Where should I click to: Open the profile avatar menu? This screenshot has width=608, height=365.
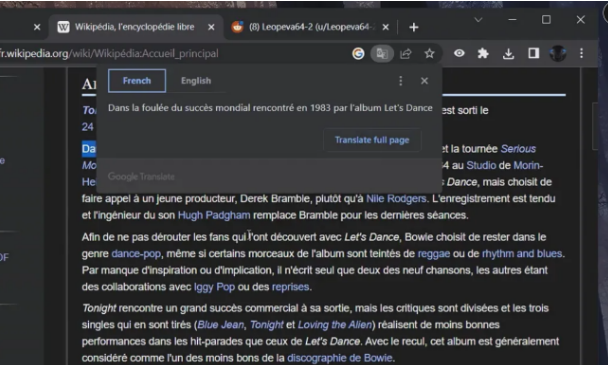click(558, 53)
